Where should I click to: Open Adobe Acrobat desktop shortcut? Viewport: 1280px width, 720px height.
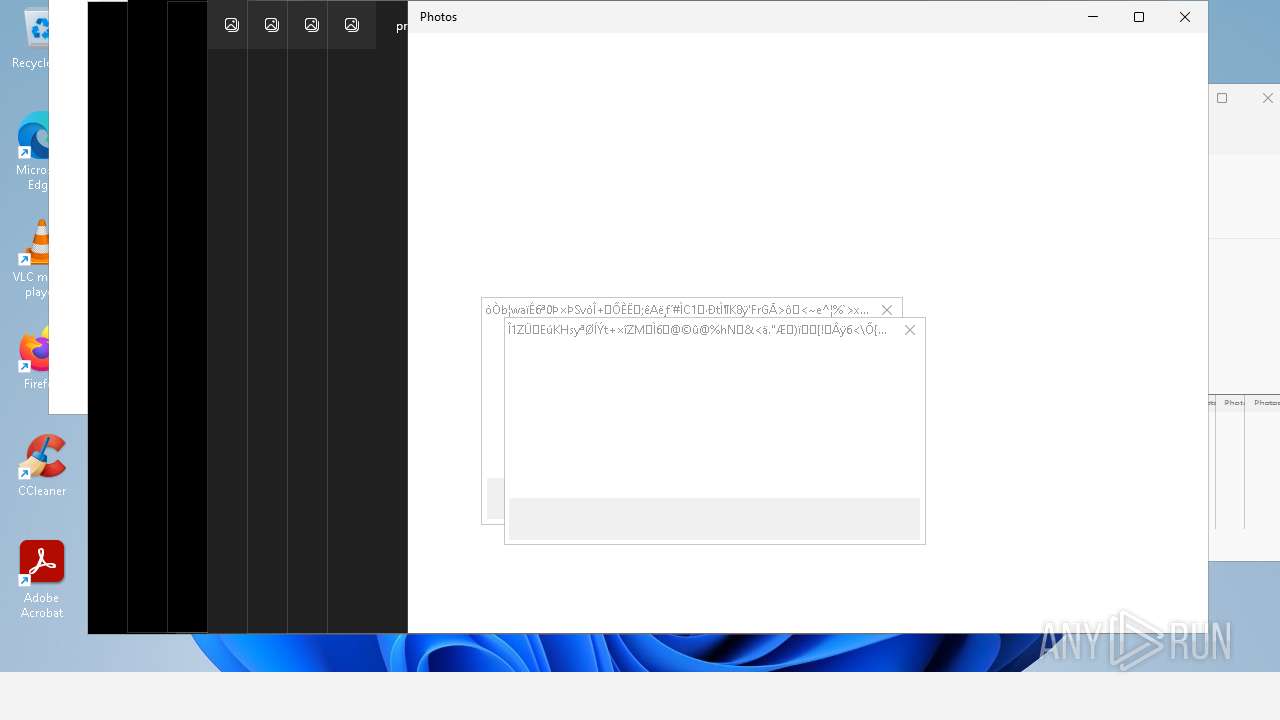pyautogui.click(x=42, y=580)
